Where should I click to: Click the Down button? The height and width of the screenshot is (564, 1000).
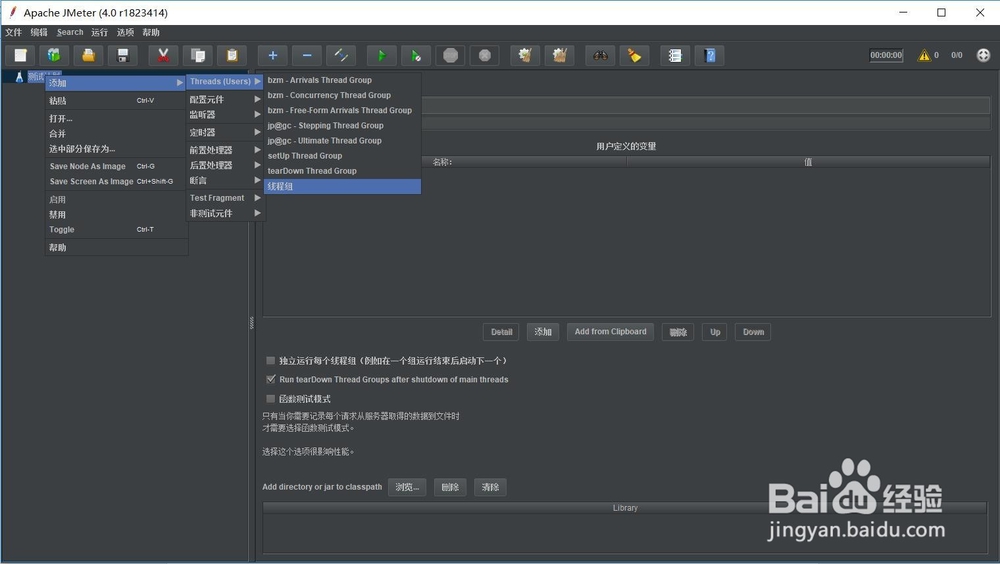coord(753,332)
